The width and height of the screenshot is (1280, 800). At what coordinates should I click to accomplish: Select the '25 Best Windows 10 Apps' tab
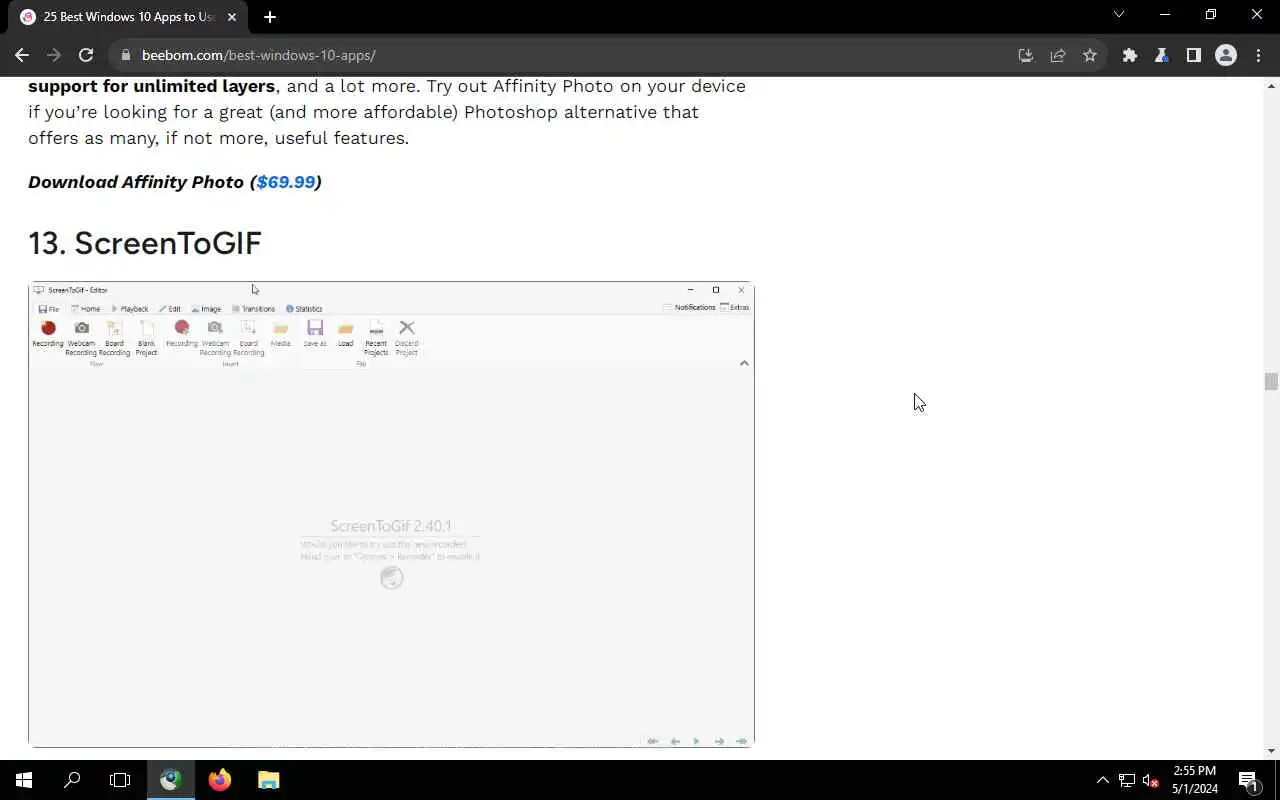click(128, 17)
